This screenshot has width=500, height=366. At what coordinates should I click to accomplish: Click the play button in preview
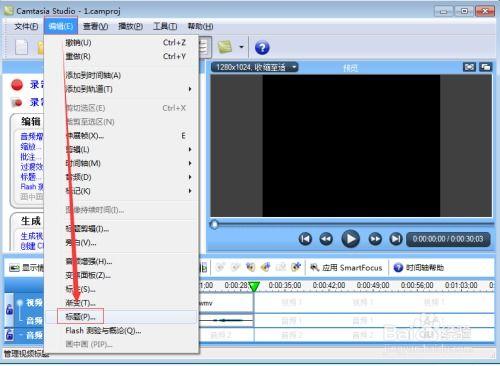pos(350,239)
